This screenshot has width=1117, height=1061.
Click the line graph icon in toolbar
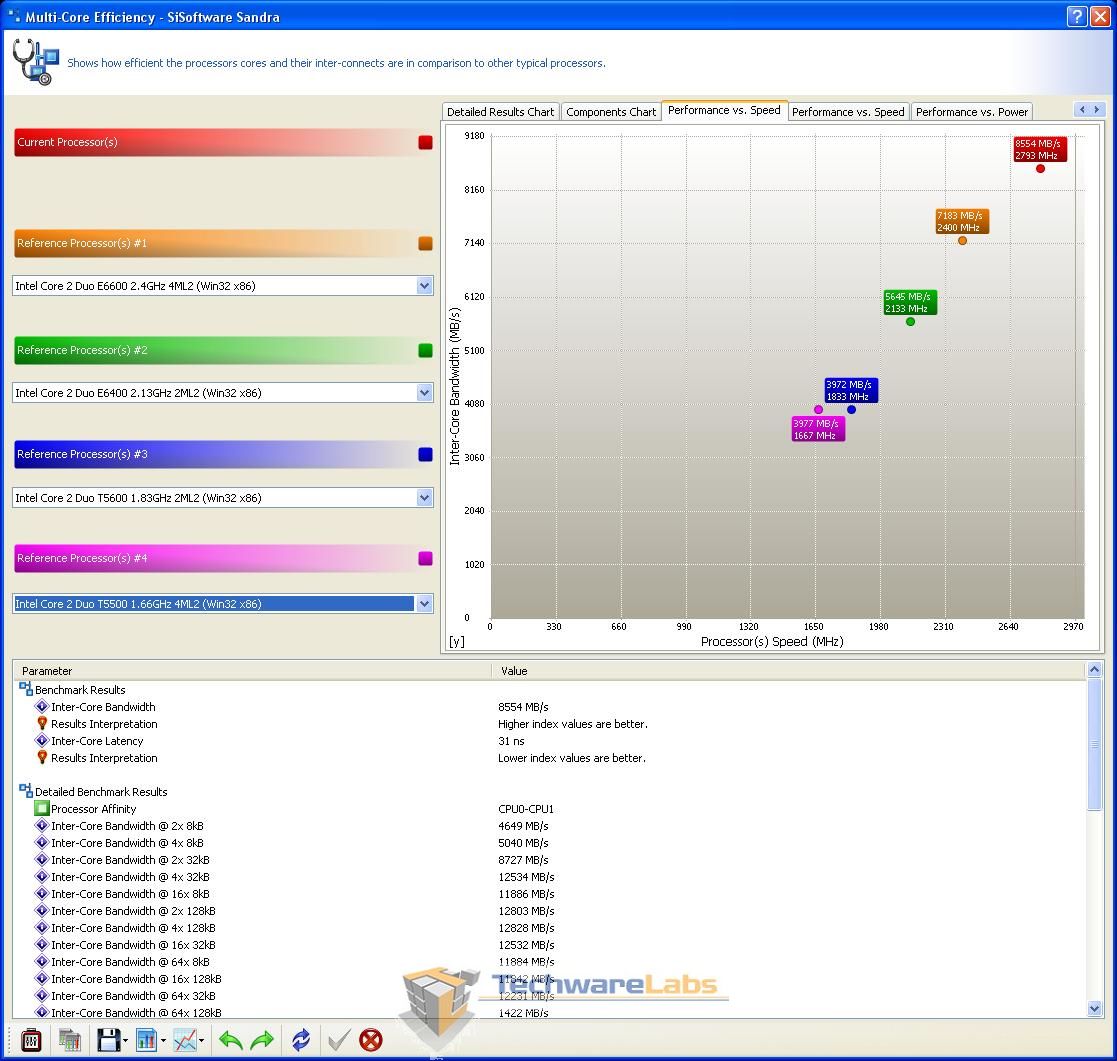tap(185, 1040)
